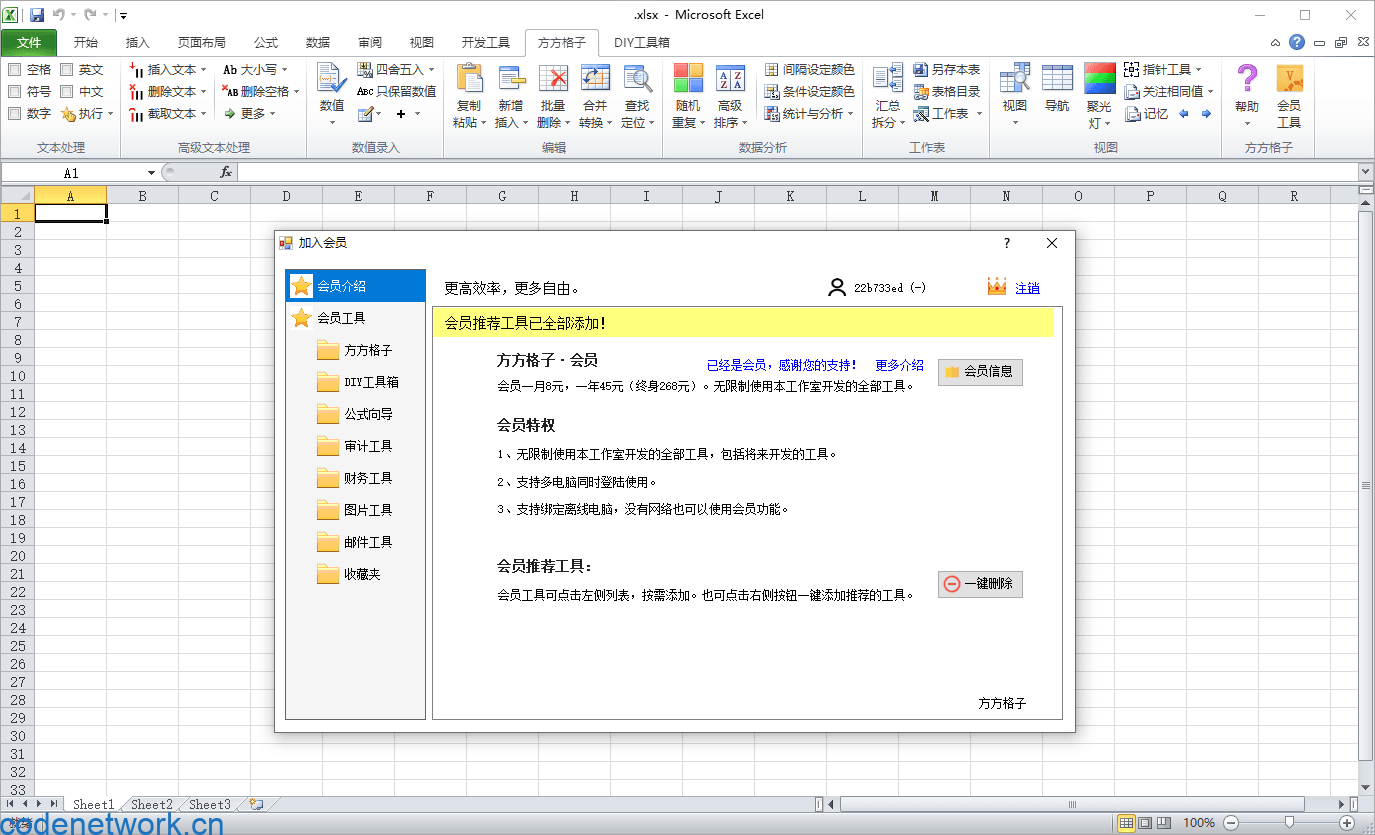Image resolution: width=1375 pixels, height=835 pixels.
Task: Open the 汇总拆分 summarize/split tool
Action: point(888,97)
